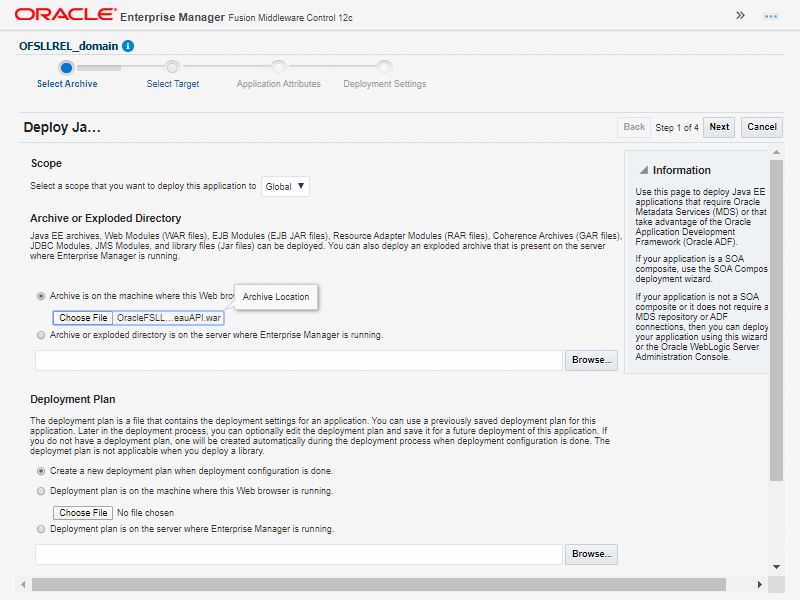Click the Information panel heading

[x=682, y=170]
